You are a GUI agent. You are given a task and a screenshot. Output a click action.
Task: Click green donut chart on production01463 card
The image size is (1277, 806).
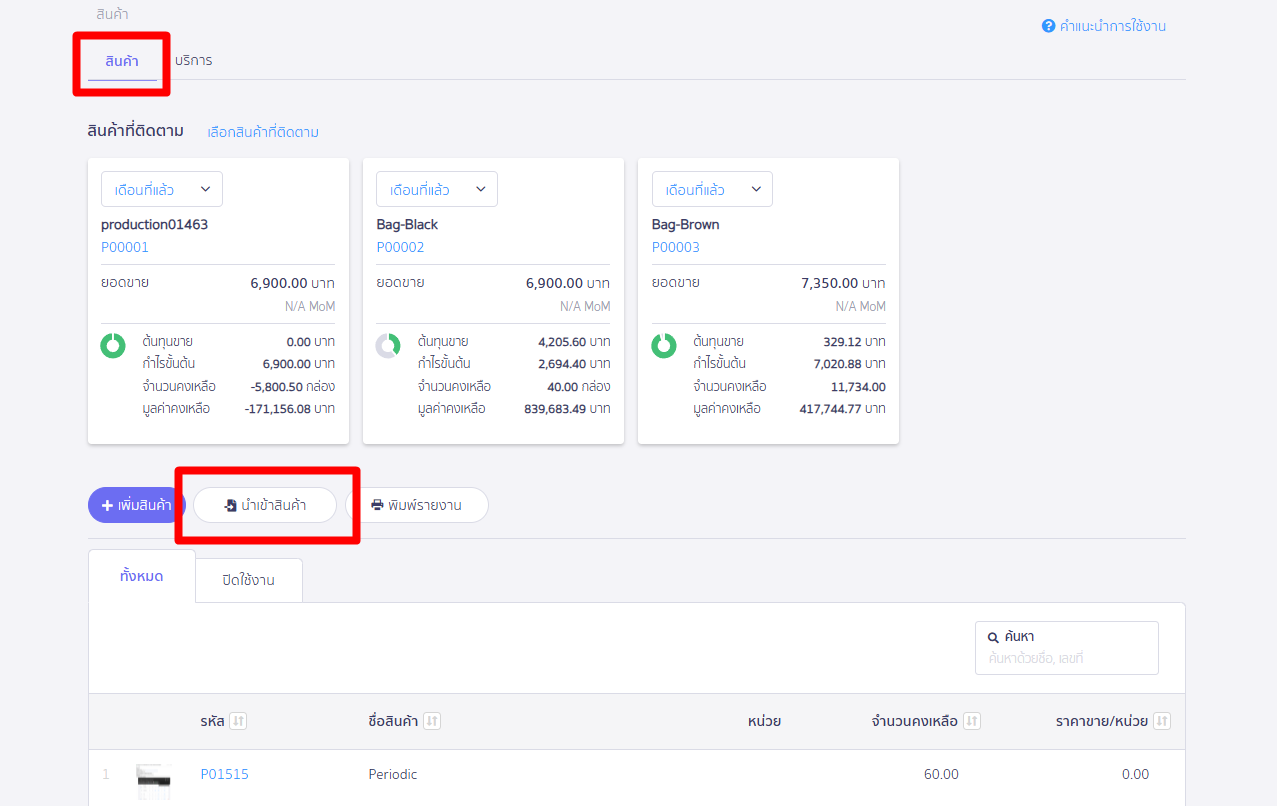(113, 346)
